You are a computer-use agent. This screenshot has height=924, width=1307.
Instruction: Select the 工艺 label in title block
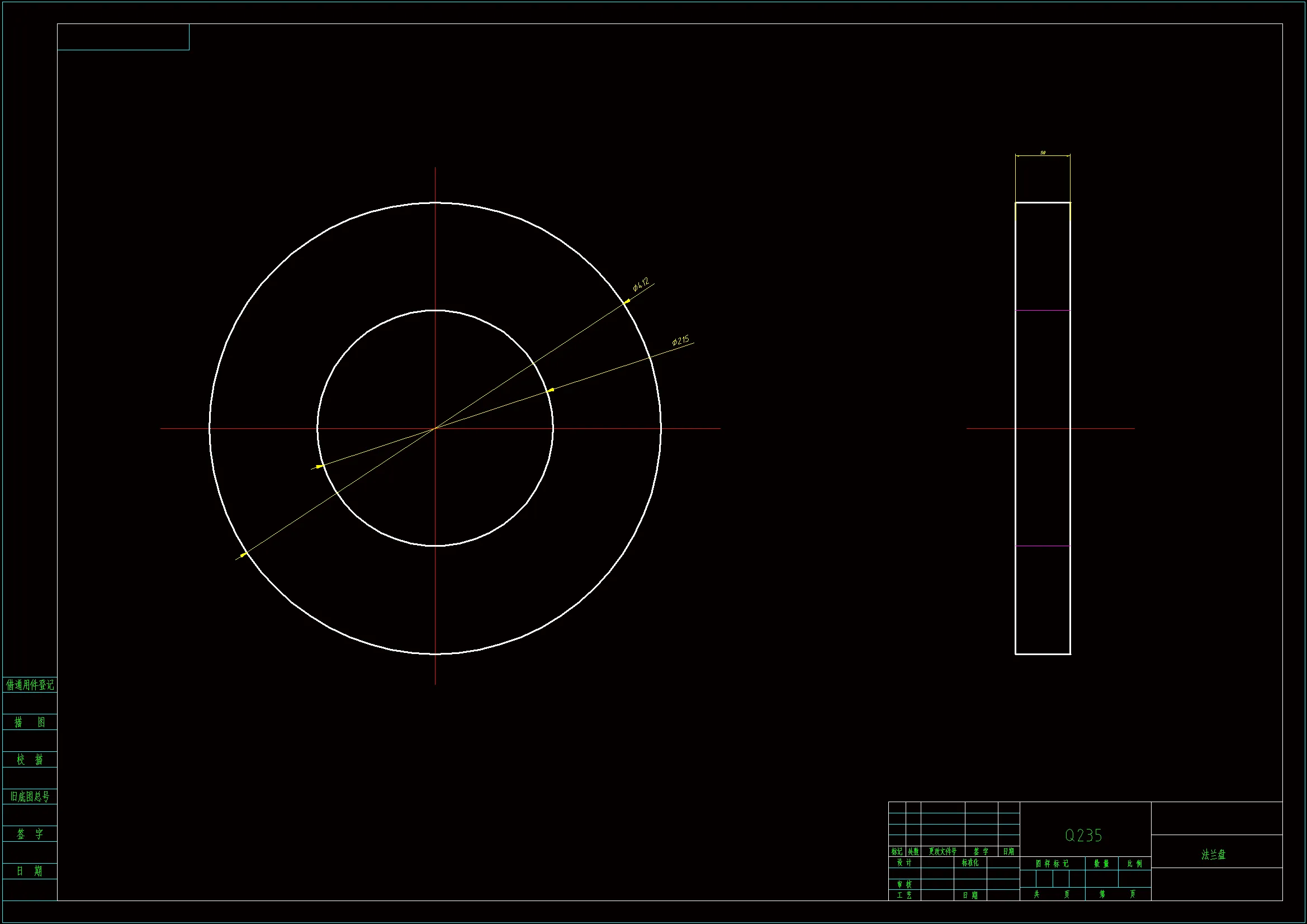904,895
